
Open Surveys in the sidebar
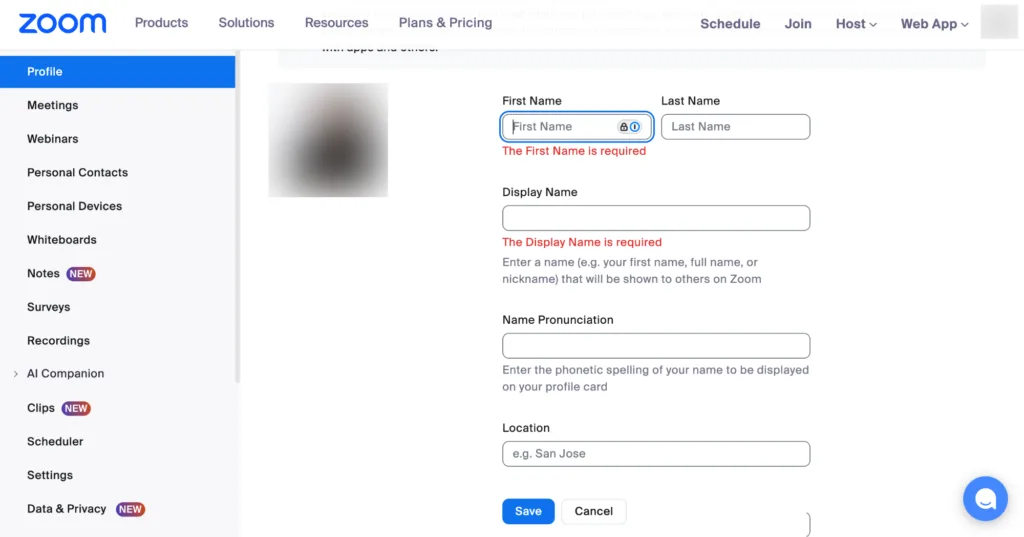click(x=48, y=307)
